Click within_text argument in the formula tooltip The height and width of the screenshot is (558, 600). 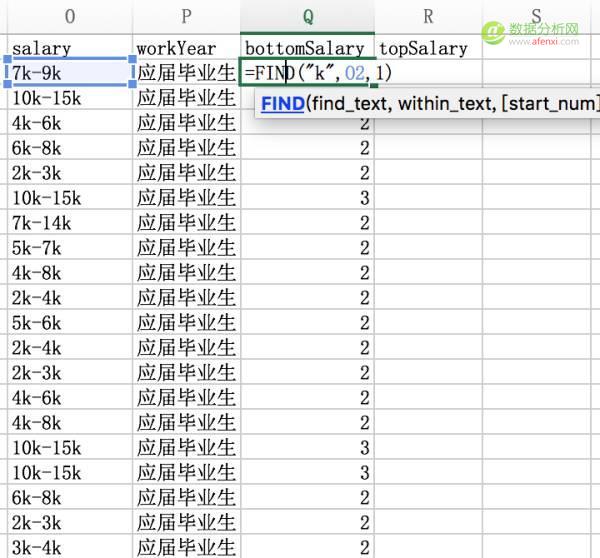(447, 104)
